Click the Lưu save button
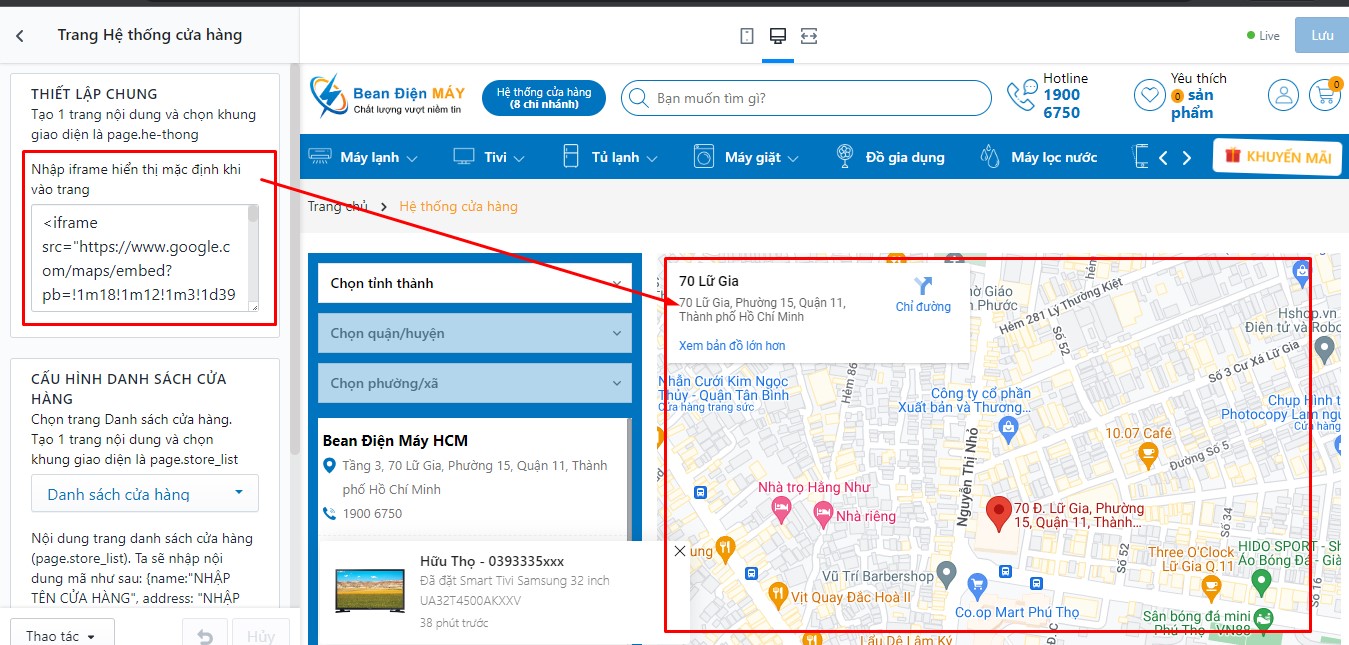Screen dimensions: 1349x645 coord(1322,35)
